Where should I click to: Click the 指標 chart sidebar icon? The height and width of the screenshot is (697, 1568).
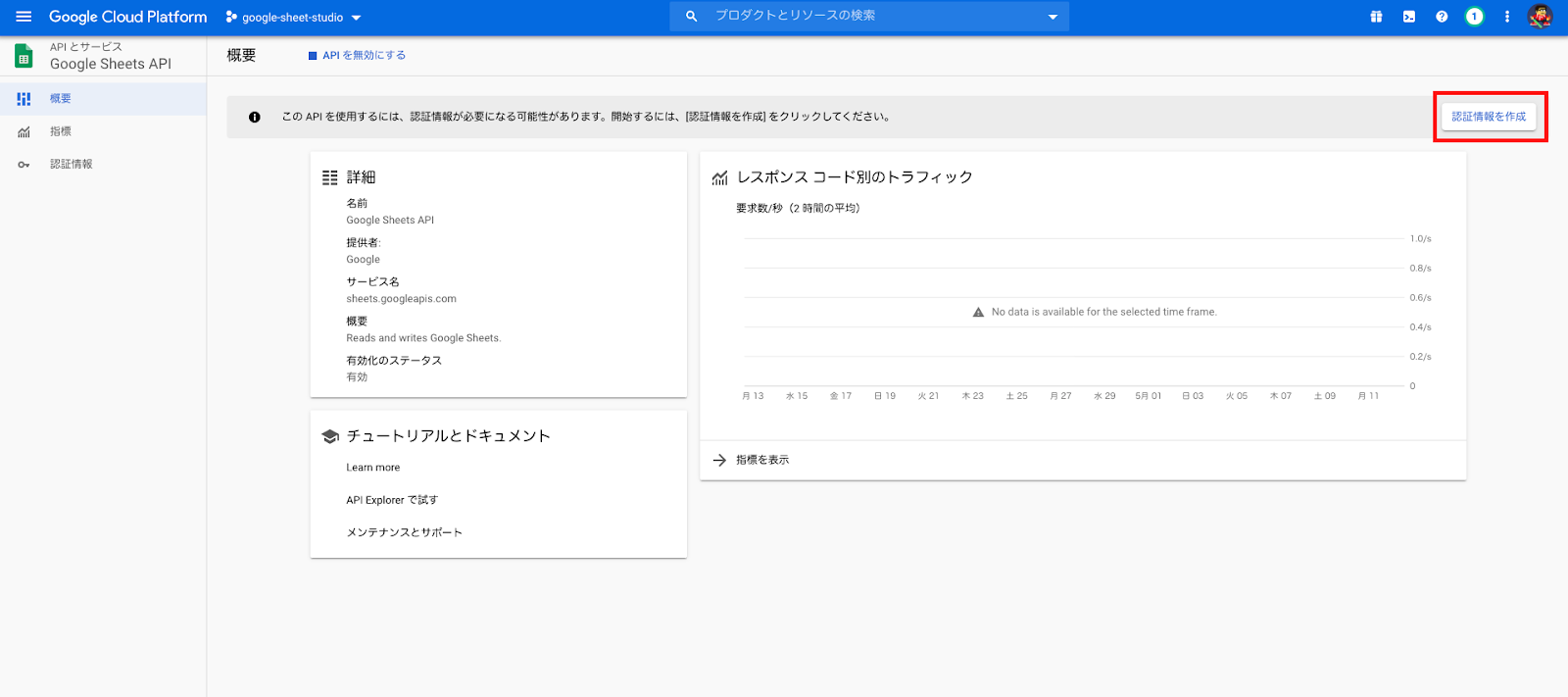pyautogui.click(x=24, y=131)
